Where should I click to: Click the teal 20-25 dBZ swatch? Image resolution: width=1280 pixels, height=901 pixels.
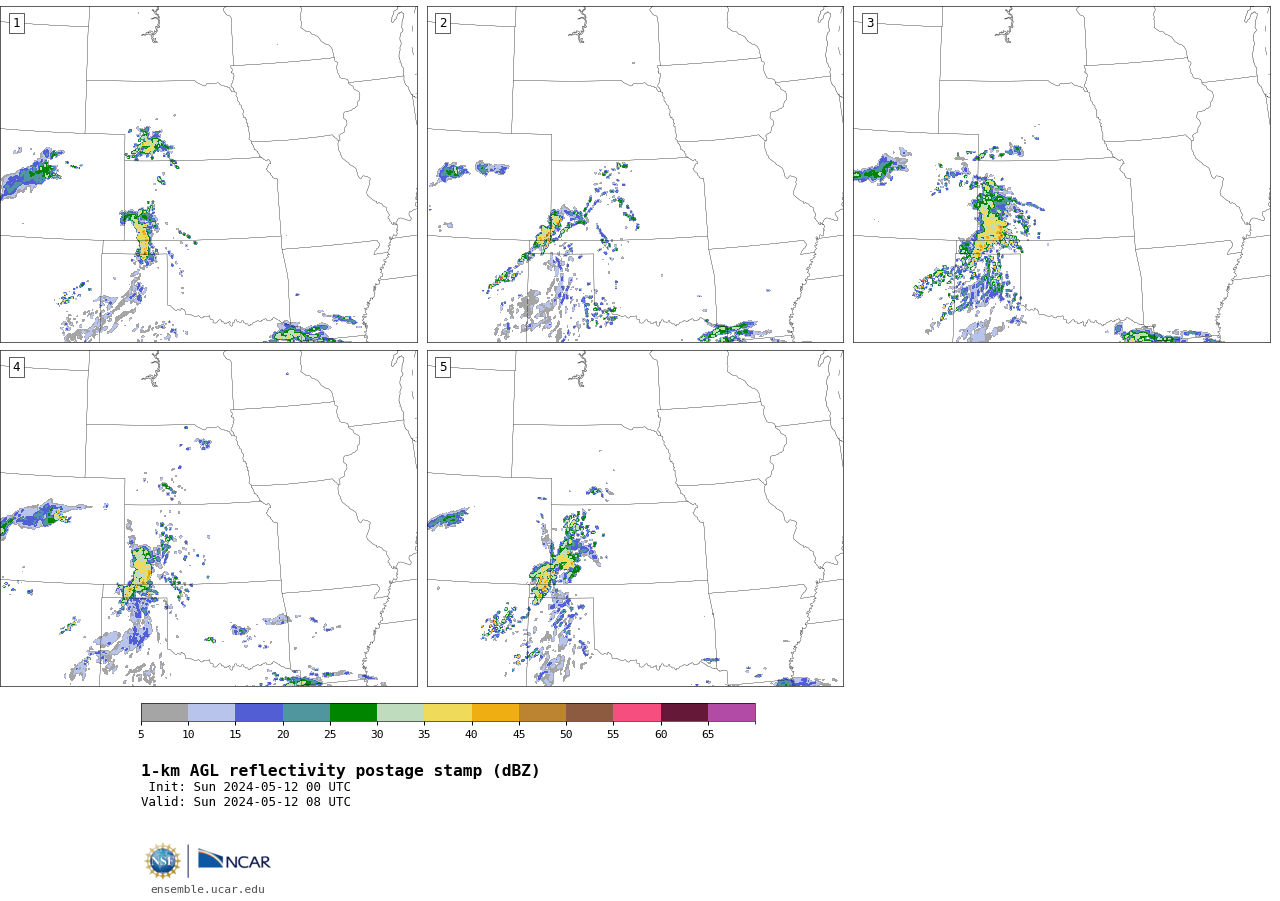pyautogui.click(x=306, y=712)
